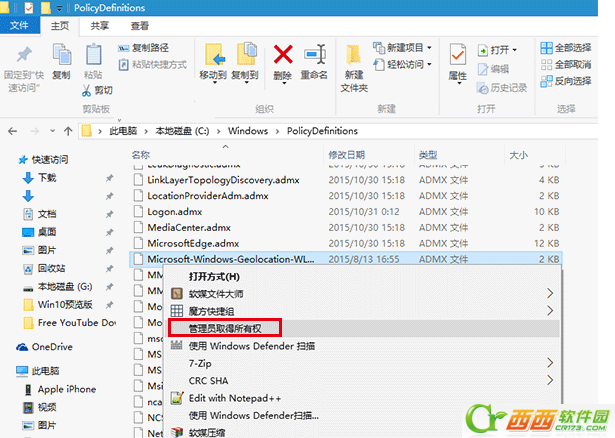Select the LocationProviderAdm.admx file
Image resolution: width=615 pixels, height=438 pixels.
pyautogui.click(x=346, y=196)
